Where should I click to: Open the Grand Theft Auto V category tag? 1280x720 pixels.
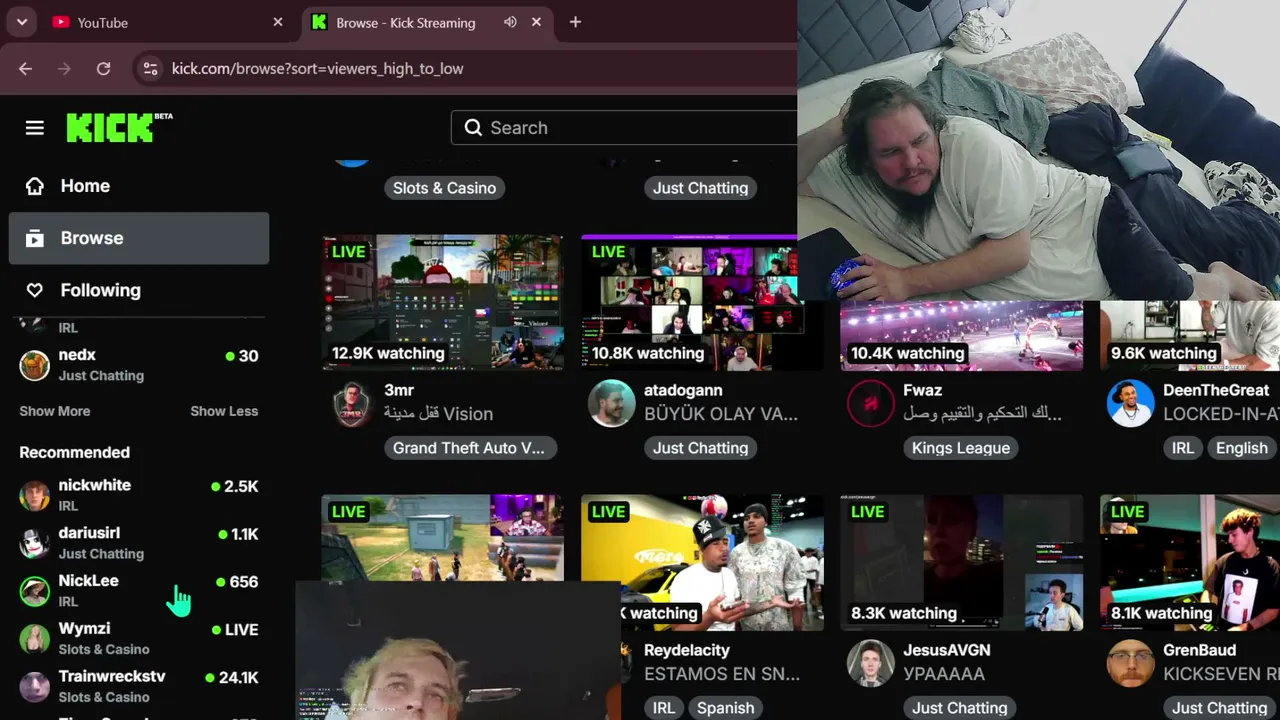469,448
